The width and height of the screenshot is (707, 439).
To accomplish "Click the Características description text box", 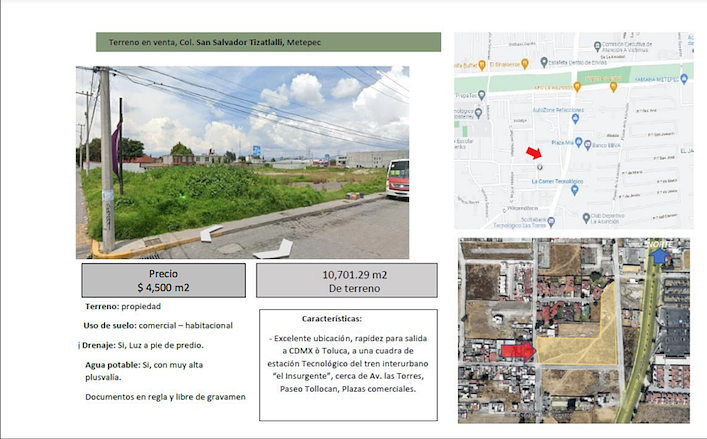I will (x=347, y=364).
